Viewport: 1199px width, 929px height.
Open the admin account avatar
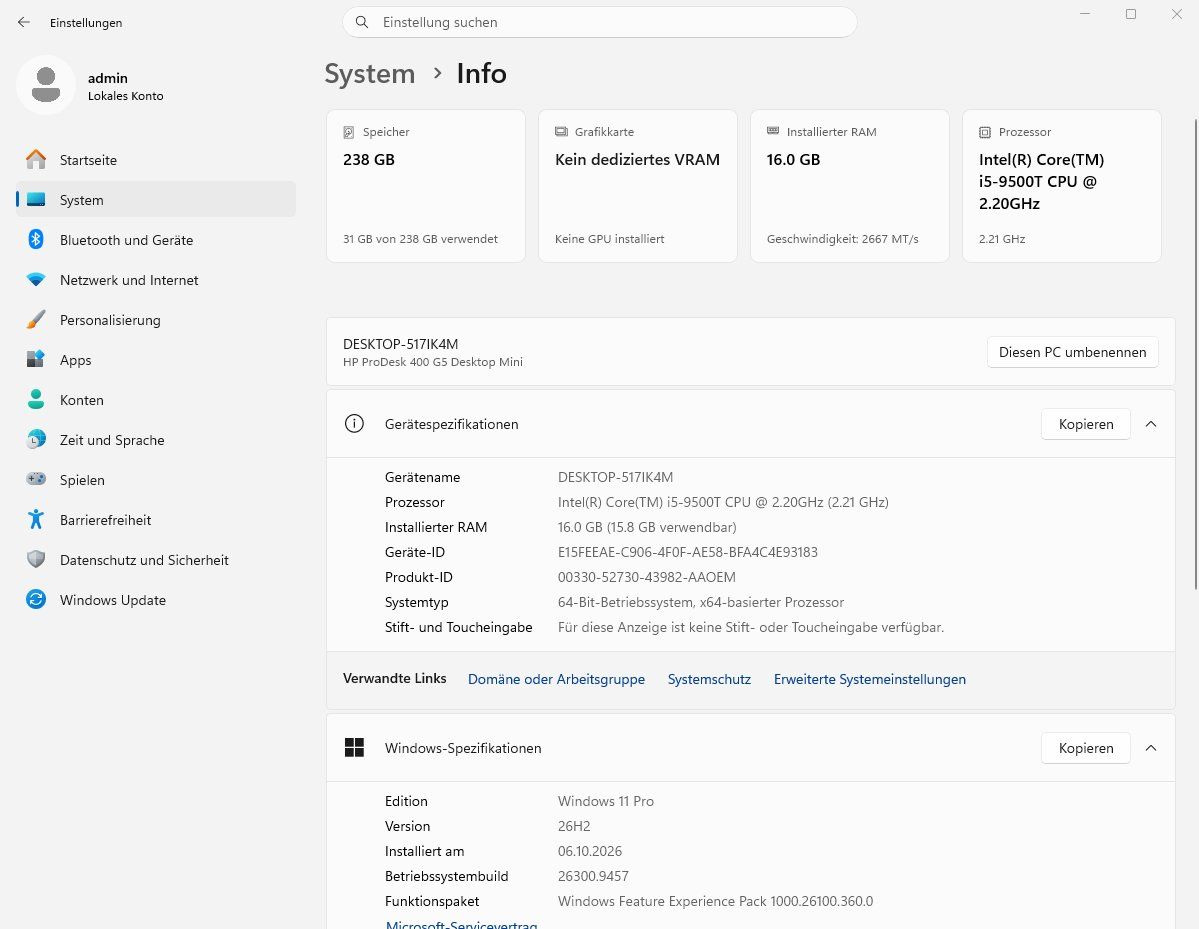46,85
